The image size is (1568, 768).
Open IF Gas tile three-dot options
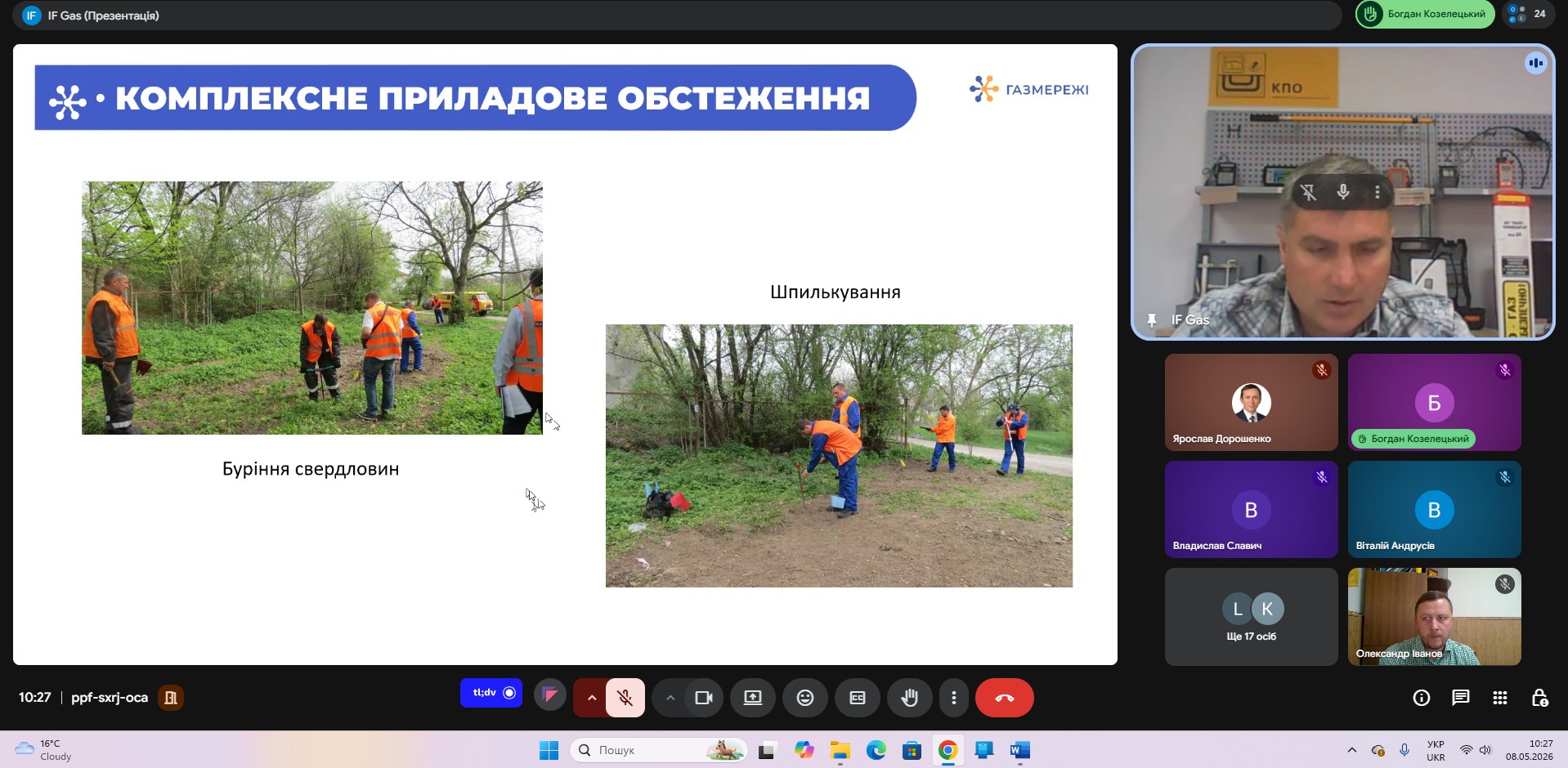[1378, 192]
